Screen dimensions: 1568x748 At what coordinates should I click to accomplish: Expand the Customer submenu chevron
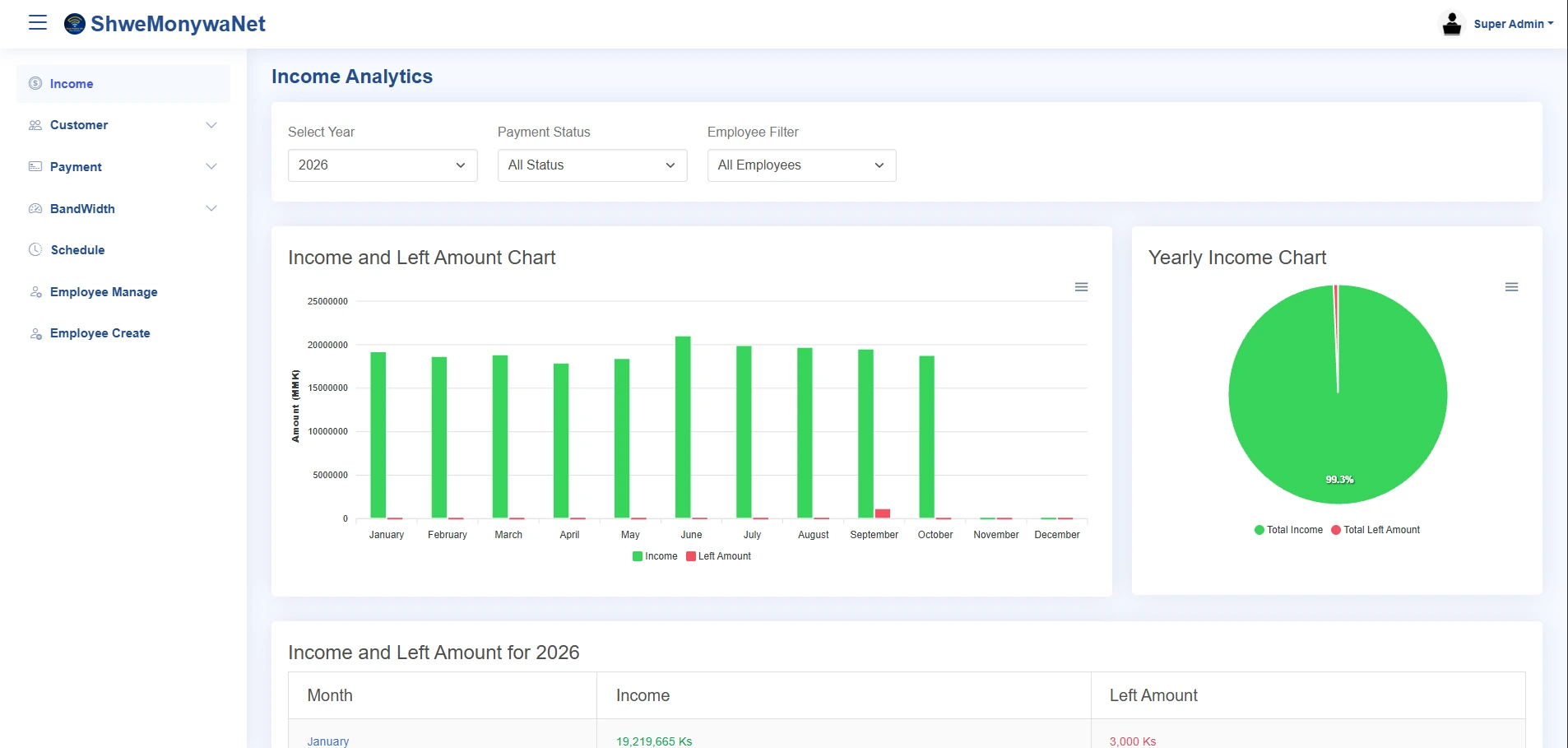[211, 125]
